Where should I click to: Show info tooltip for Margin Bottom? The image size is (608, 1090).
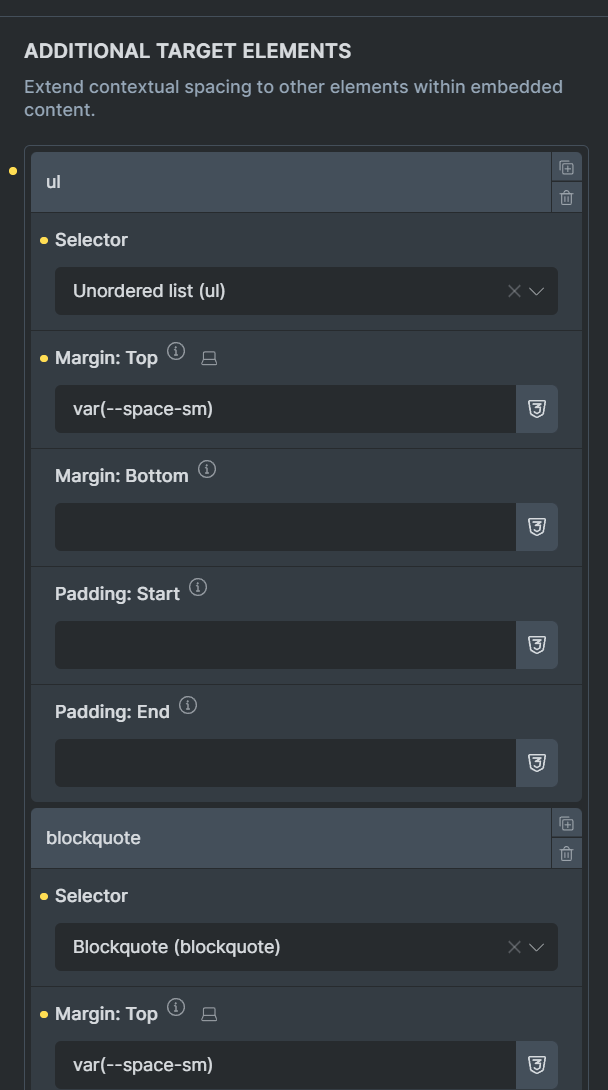[x=207, y=469]
